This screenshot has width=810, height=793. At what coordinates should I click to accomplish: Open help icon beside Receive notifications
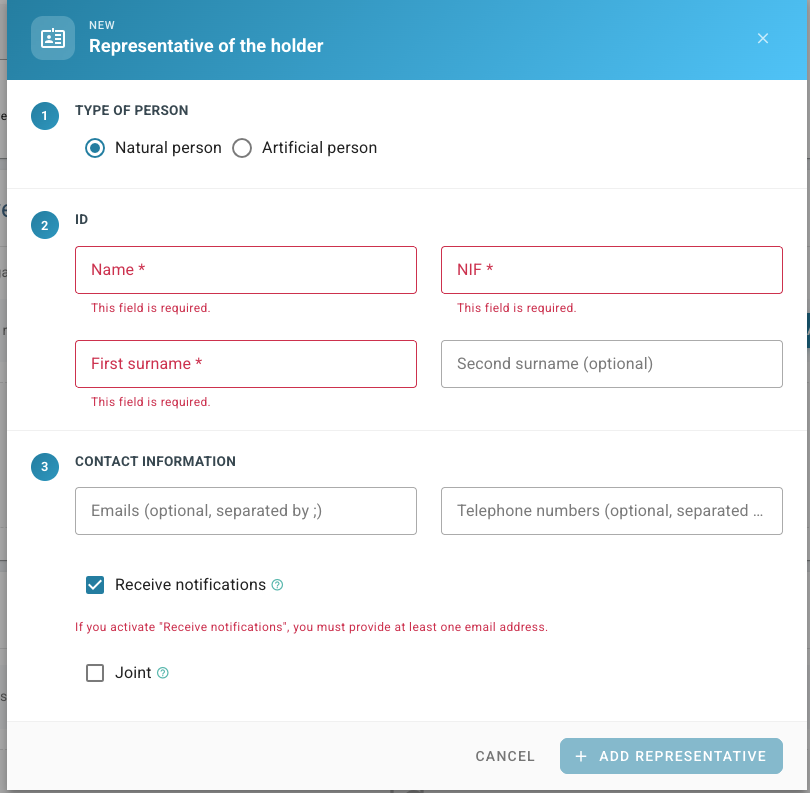[x=277, y=585]
